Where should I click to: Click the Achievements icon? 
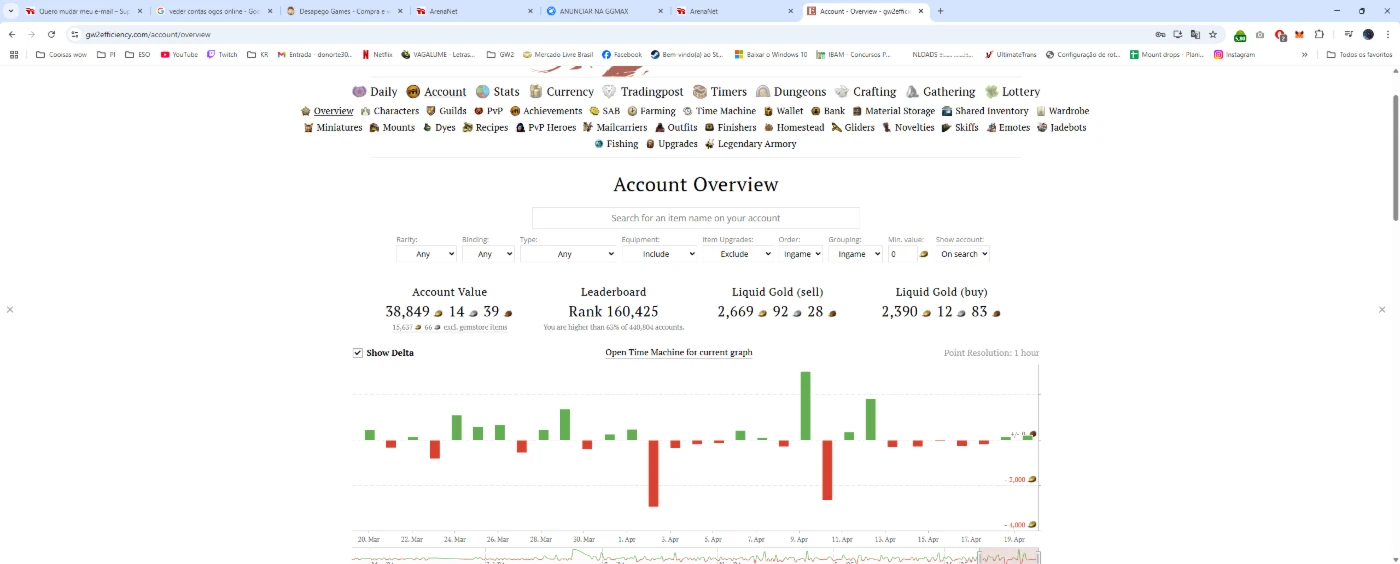(x=515, y=111)
